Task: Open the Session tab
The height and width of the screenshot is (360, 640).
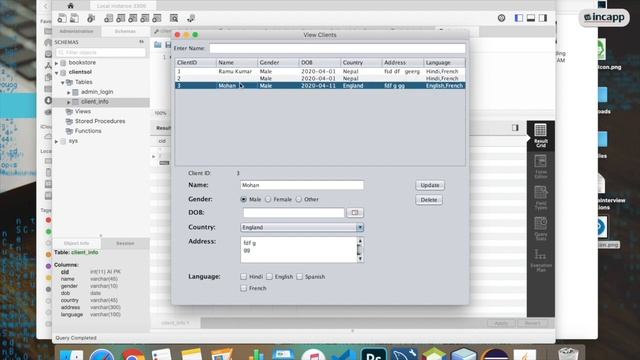Action: click(x=125, y=243)
